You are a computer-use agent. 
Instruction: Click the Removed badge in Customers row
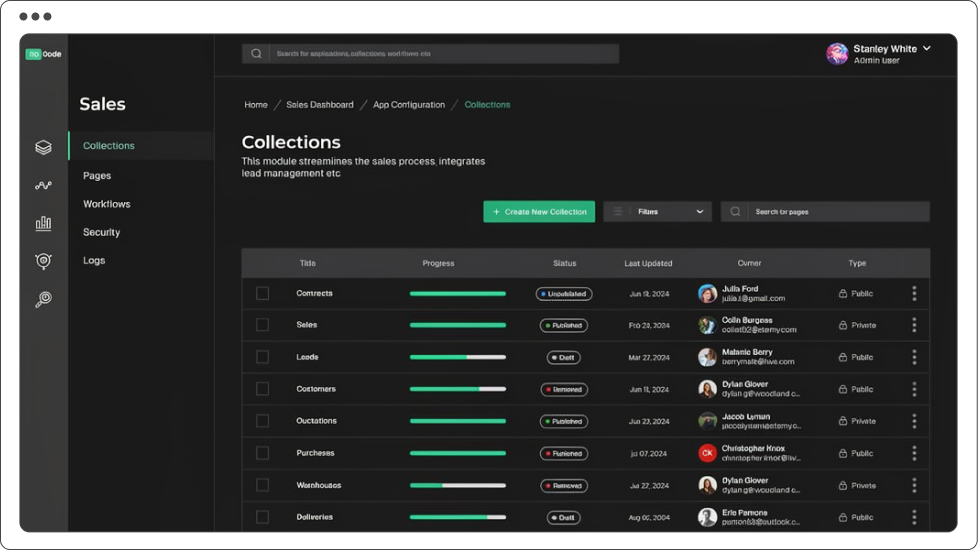coord(564,389)
